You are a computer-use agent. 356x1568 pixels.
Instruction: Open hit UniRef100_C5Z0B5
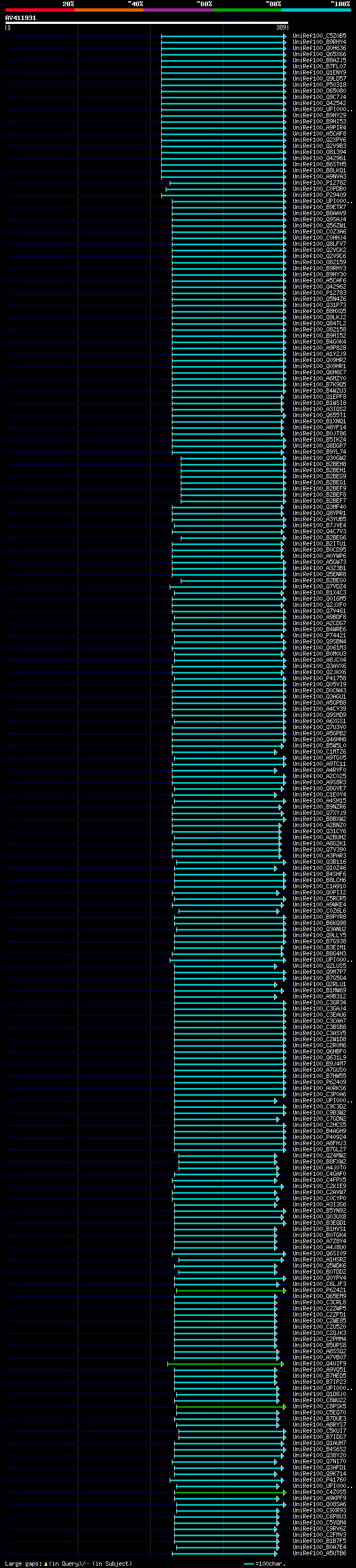click(x=319, y=36)
